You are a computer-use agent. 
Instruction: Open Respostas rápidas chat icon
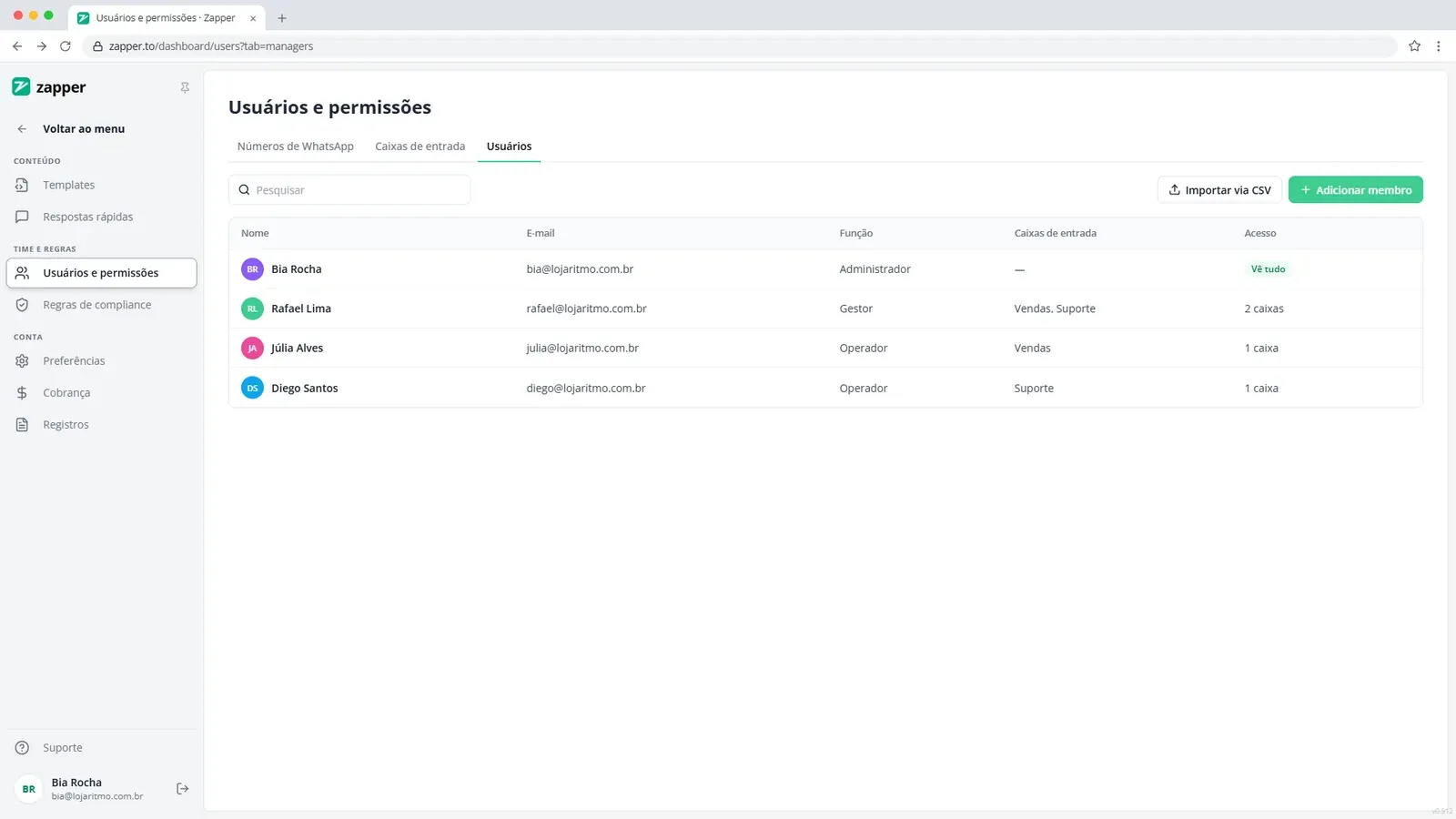point(22,217)
